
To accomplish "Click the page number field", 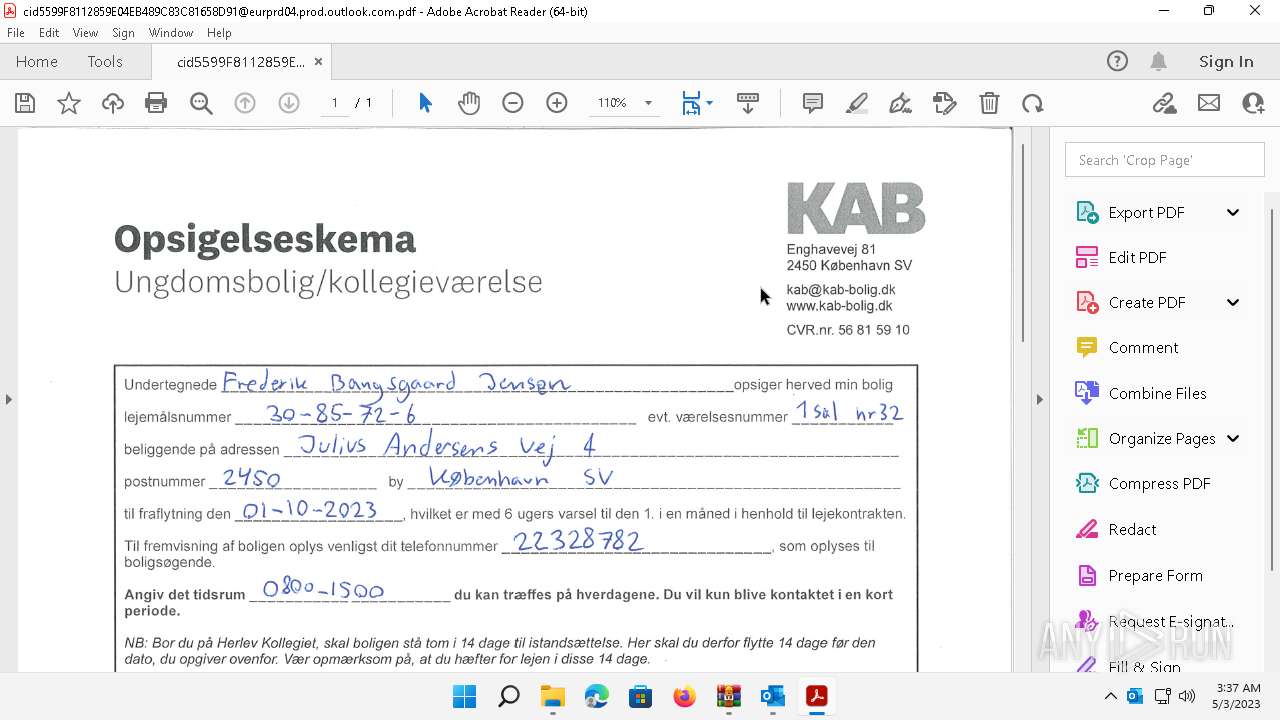I will point(335,103).
